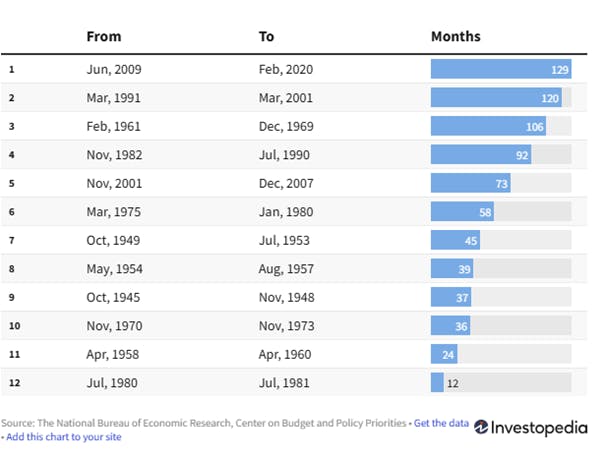Click the 120 months bar
Image resolution: width=605 pixels, height=459 pixels.
click(x=496, y=98)
